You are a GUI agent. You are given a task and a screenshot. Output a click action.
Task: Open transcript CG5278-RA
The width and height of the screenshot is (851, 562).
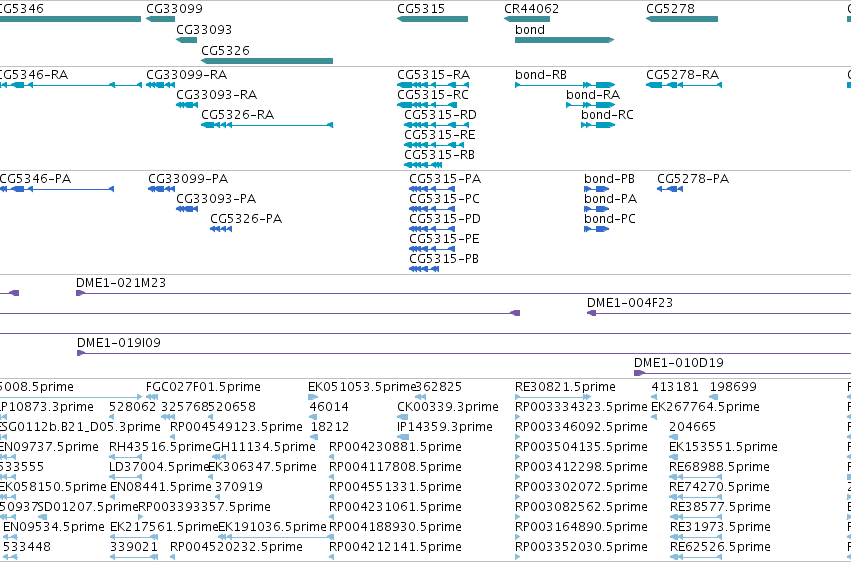[x=683, y=74]
